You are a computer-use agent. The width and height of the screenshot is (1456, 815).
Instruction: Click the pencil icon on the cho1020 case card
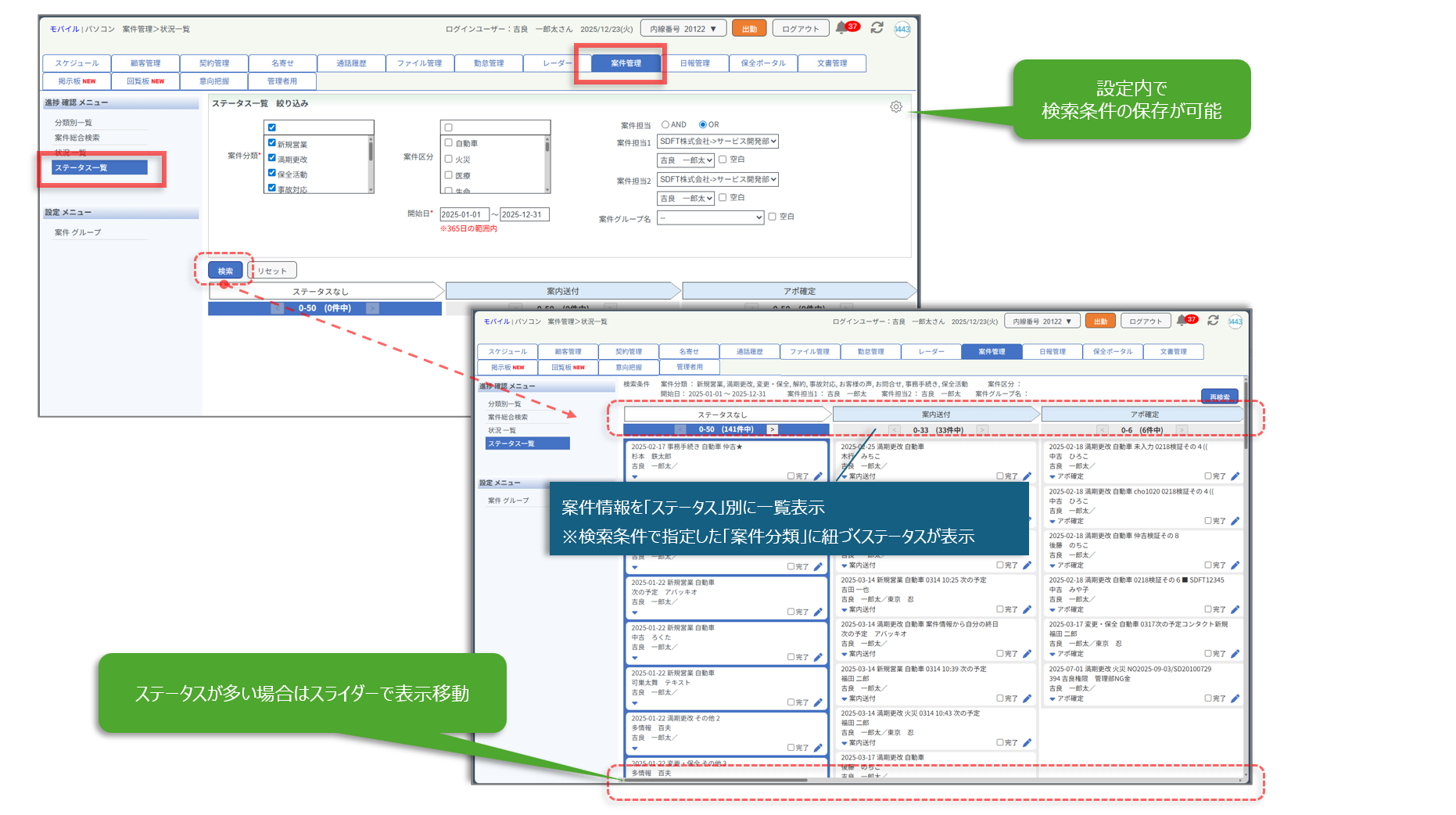point(1235,521)
